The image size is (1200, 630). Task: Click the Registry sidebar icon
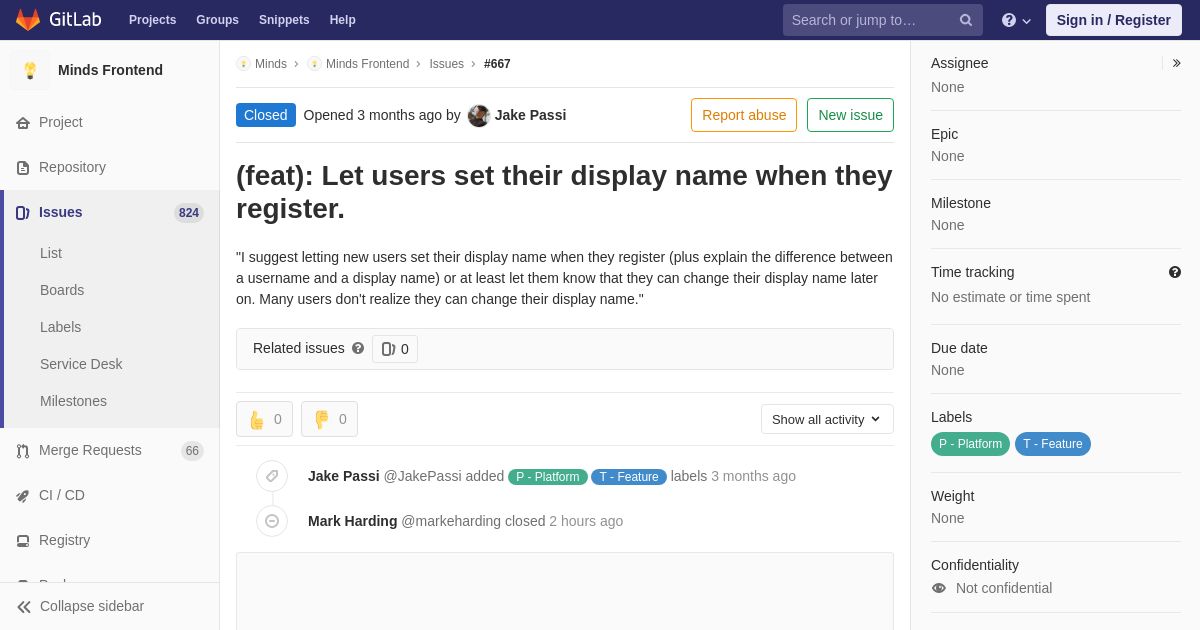[23, 541]
